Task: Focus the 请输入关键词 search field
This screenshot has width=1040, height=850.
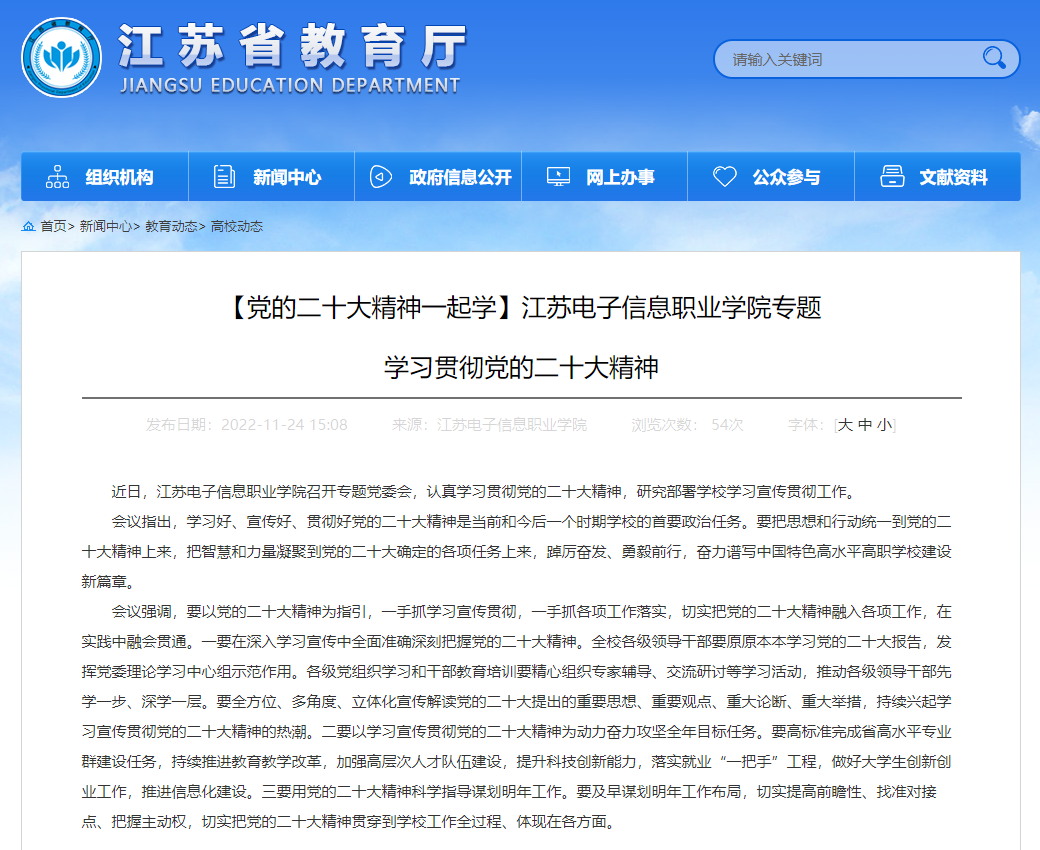Action: [866, 59]
